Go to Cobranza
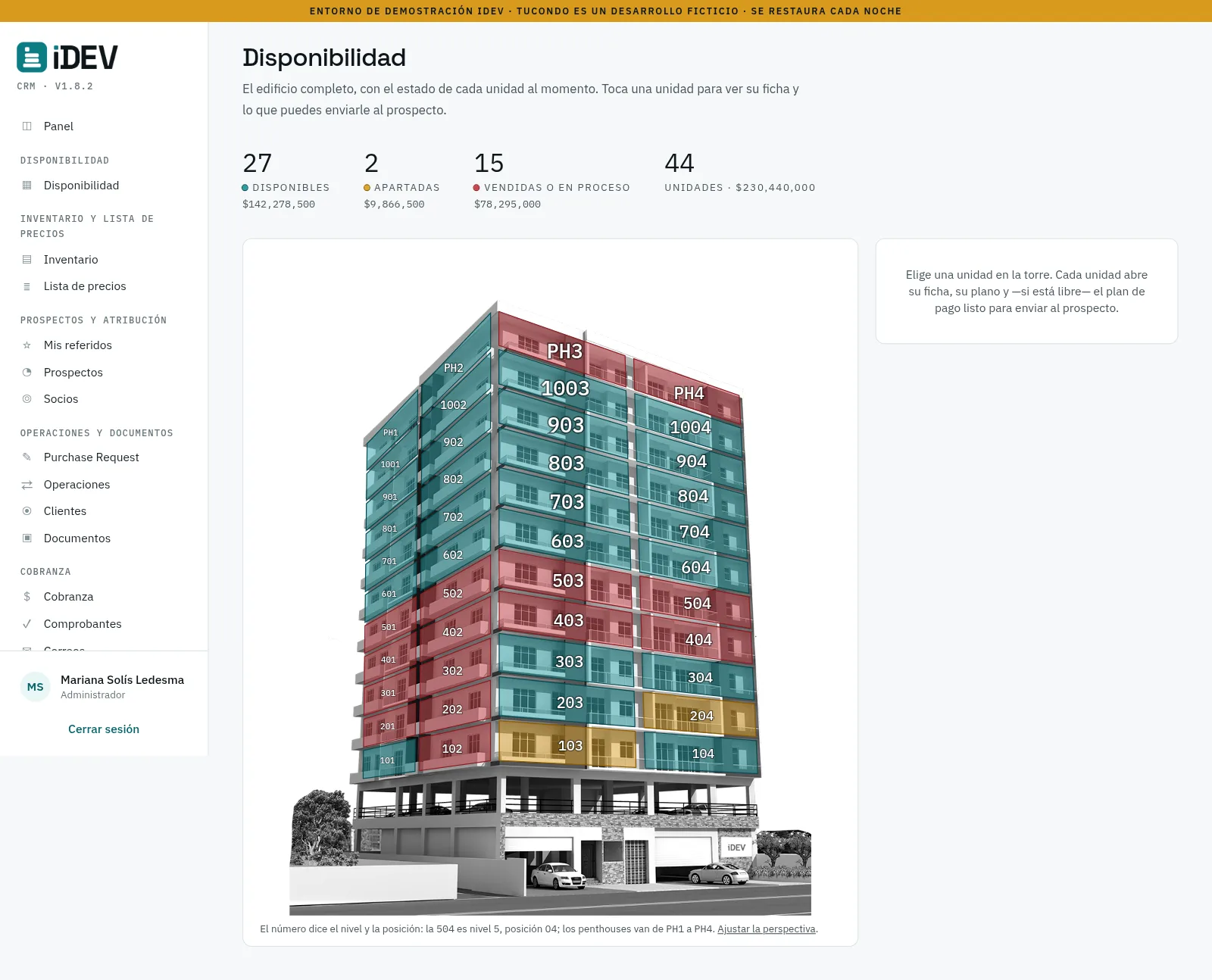This screenshot has width=1212, height=980. tap(104, 597)
